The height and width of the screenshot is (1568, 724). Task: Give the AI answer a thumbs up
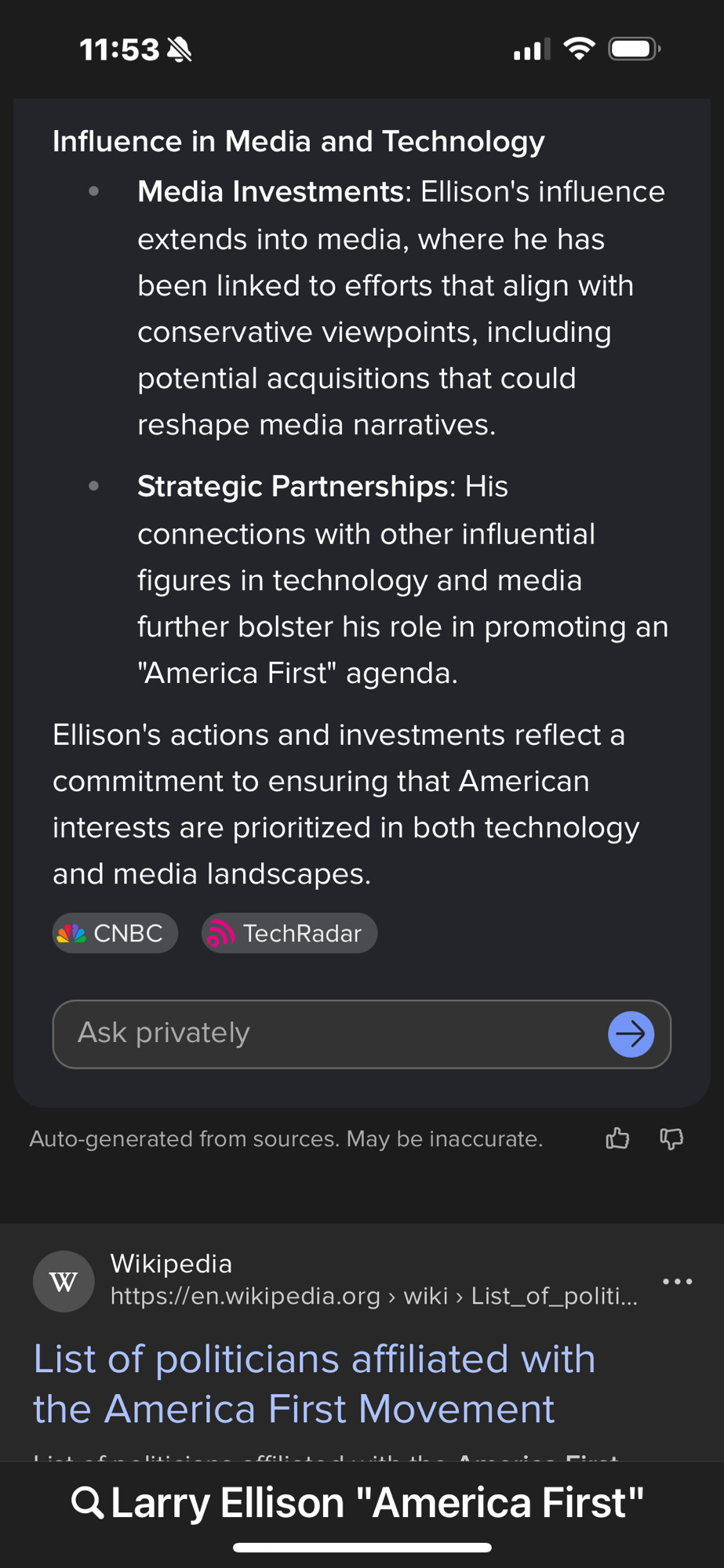[x=617, y=1138]
